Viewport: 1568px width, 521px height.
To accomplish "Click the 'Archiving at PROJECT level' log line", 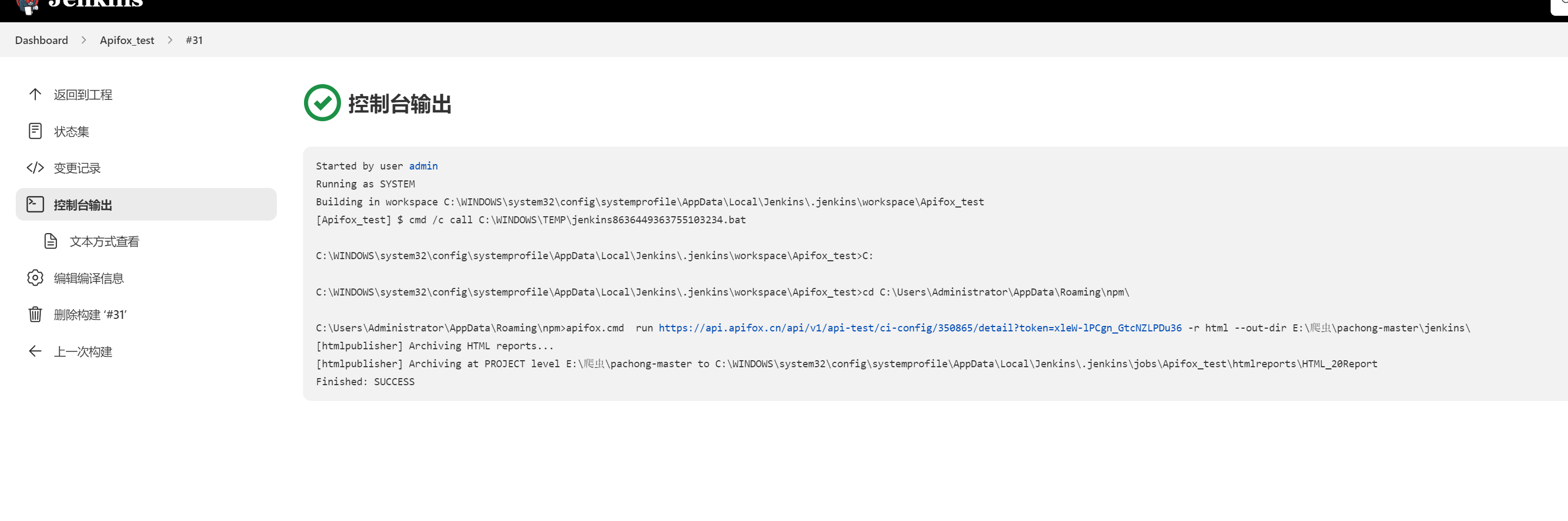I will click(846, 364).
